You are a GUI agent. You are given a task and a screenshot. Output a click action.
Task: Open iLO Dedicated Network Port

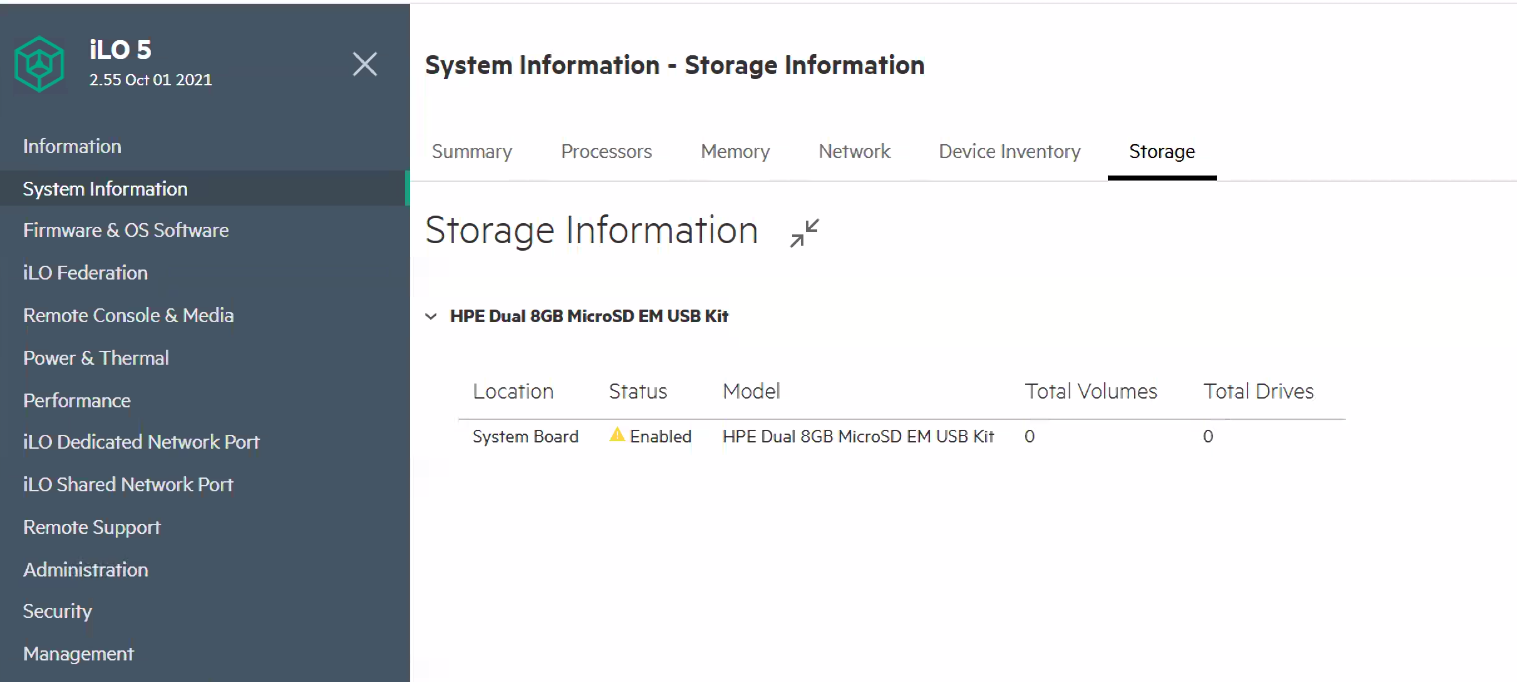pos(141,442)
